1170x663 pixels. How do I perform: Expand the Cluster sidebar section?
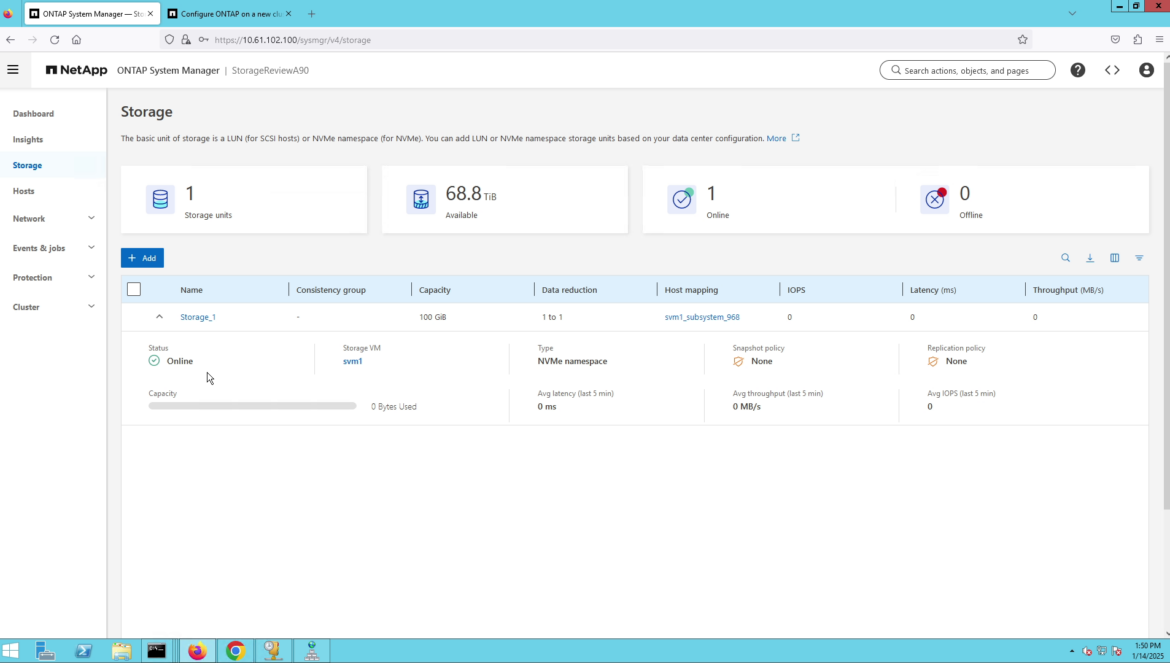pyautogui.click(x=91, y=307)
